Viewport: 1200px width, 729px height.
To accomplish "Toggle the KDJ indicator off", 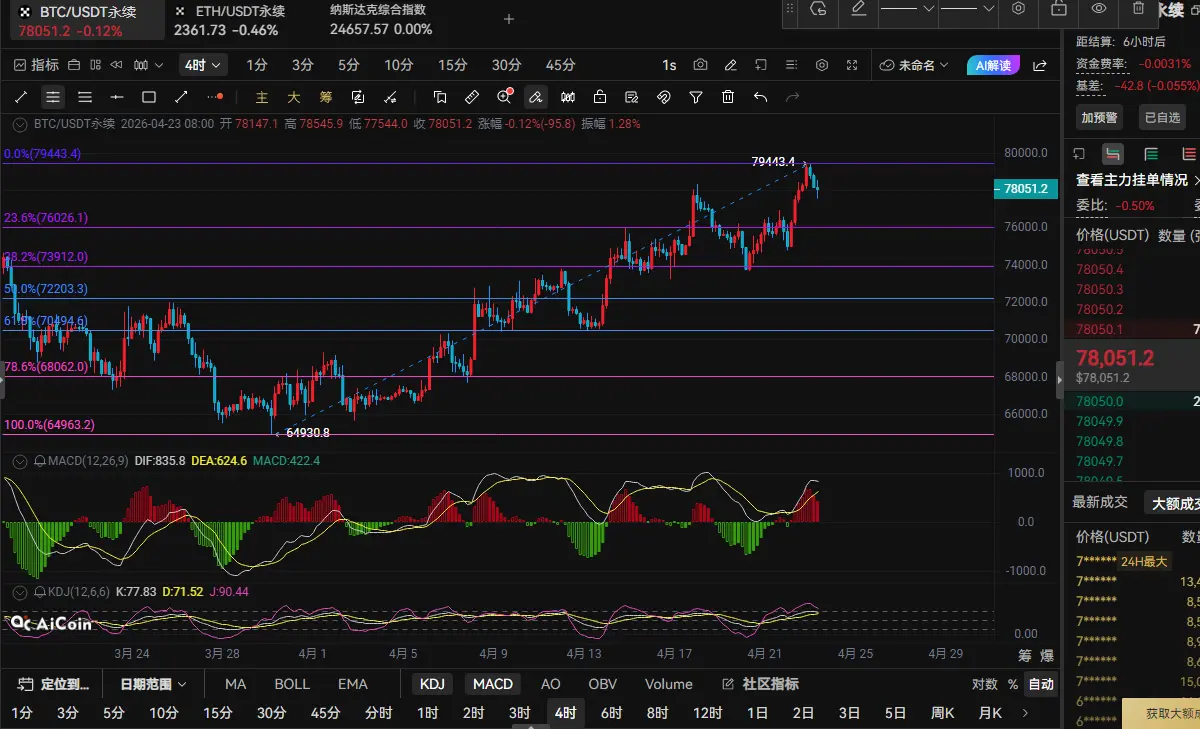I will click(x=432, y=684).
